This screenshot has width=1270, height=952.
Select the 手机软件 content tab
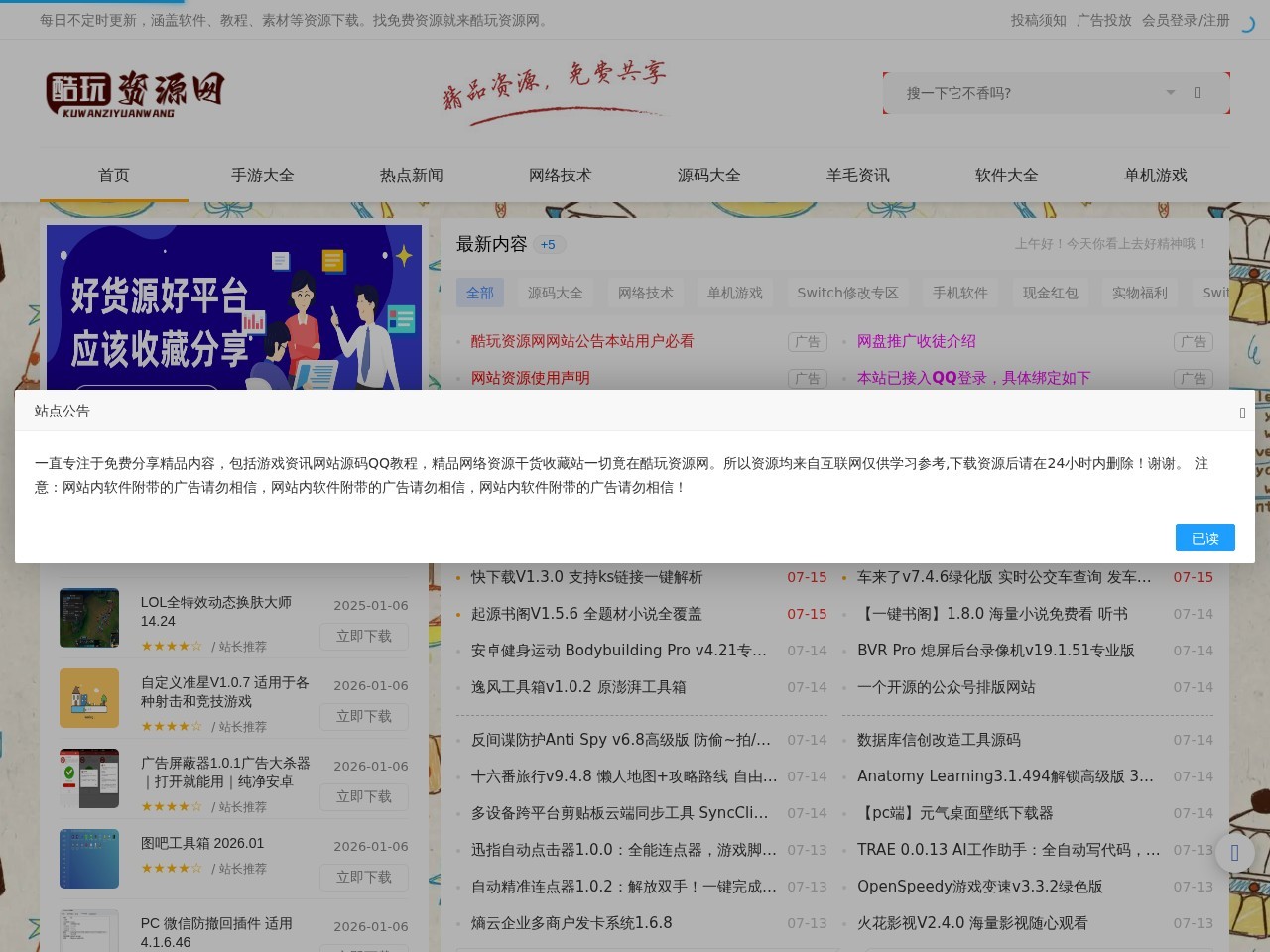click(960, 293)
